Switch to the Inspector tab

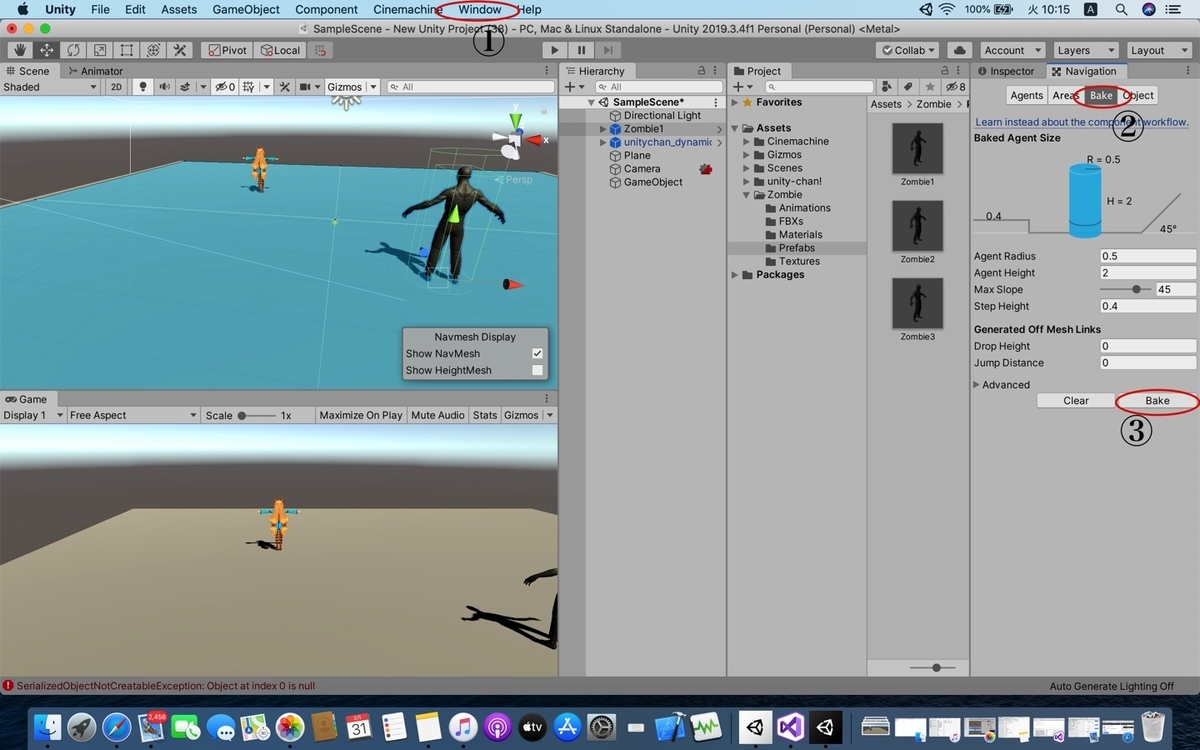[1006, 71]
